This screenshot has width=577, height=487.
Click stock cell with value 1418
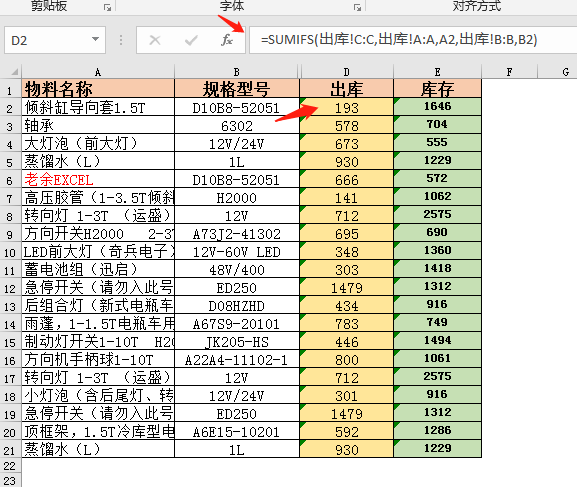[x=438, y=269]
